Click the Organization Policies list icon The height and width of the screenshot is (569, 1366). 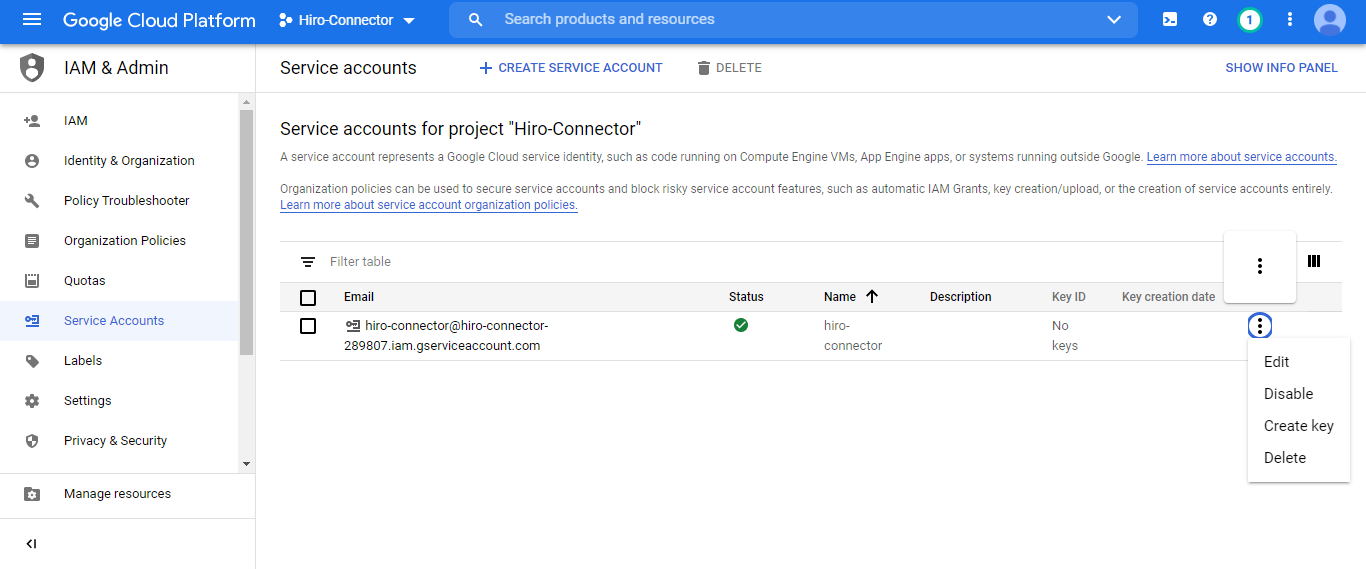coord(32,241)
